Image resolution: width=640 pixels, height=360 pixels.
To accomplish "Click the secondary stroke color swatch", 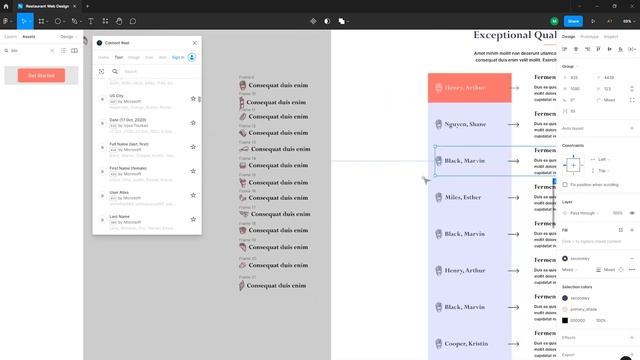I will (x=565, y=258).
